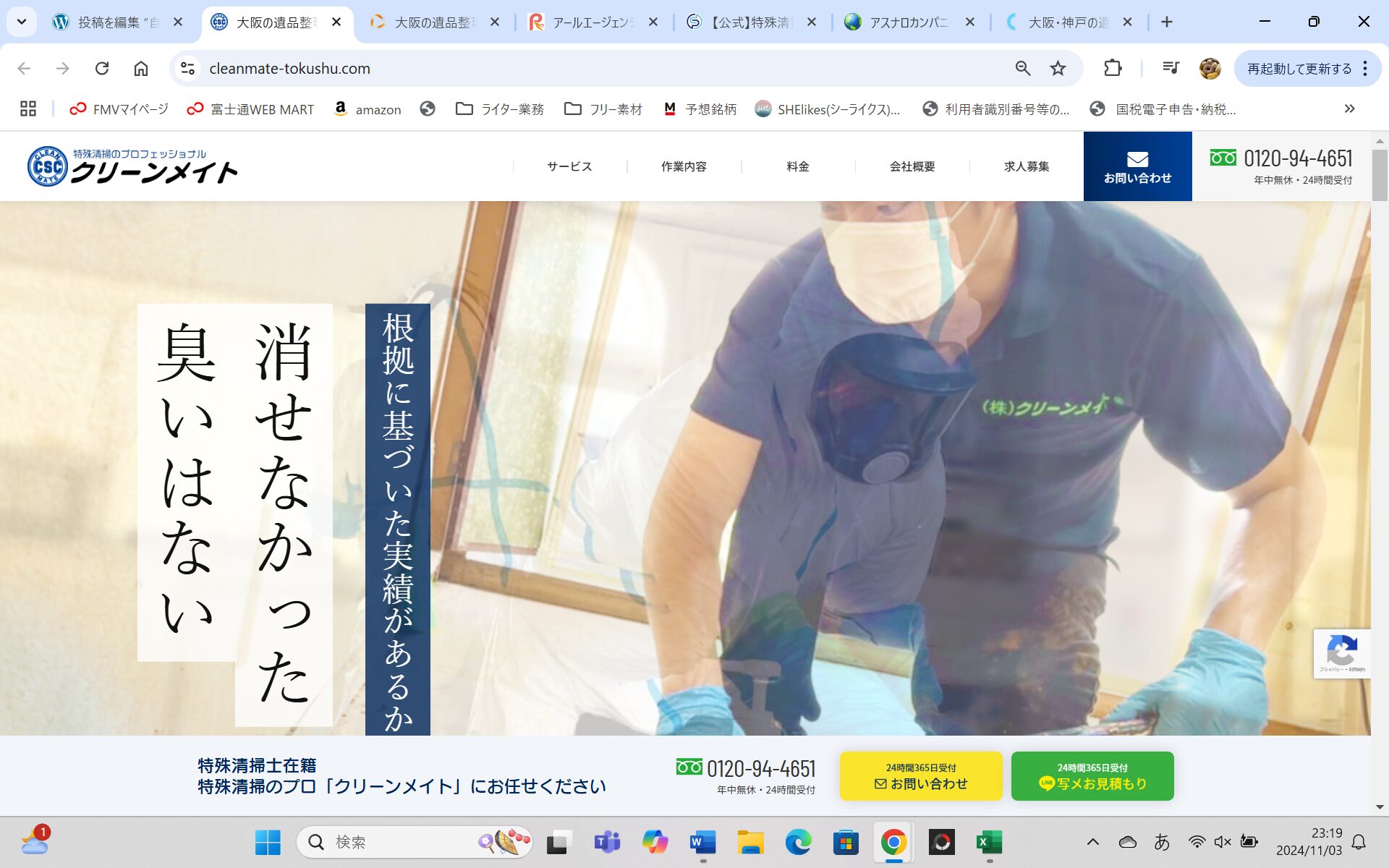Open the Chrome extensions puzzle icon

coord(1113,69)
